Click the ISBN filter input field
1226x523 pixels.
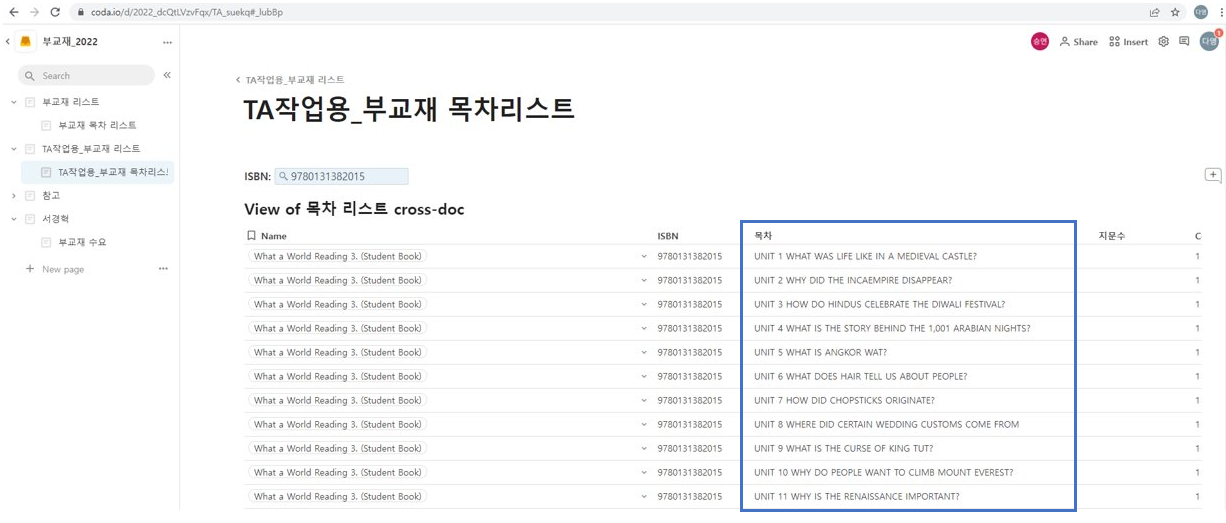click(x=342, y=176)
